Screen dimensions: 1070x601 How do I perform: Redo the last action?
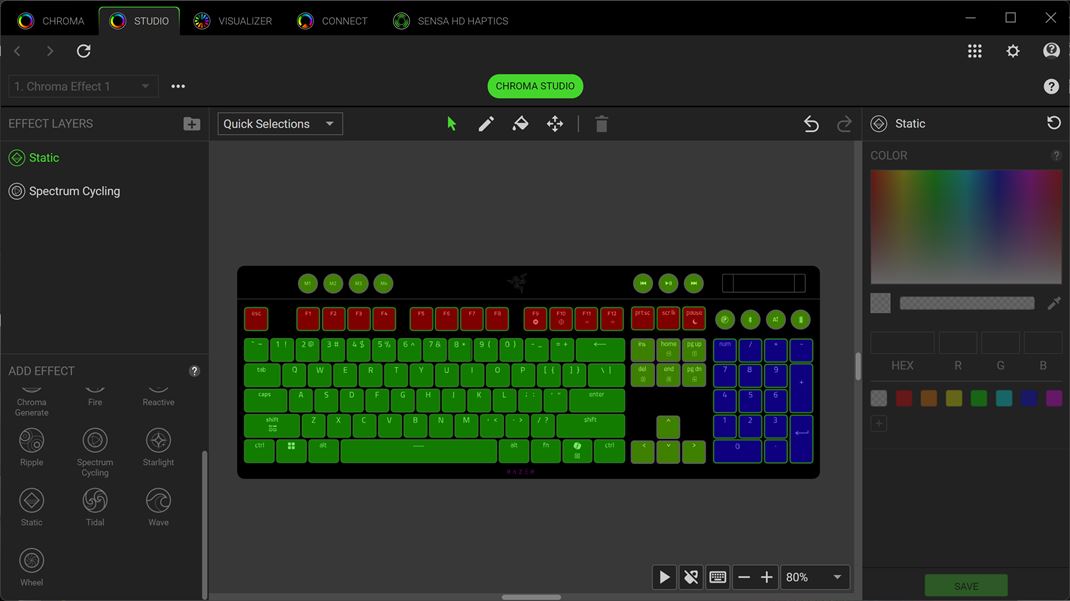(x=844, y=123)
